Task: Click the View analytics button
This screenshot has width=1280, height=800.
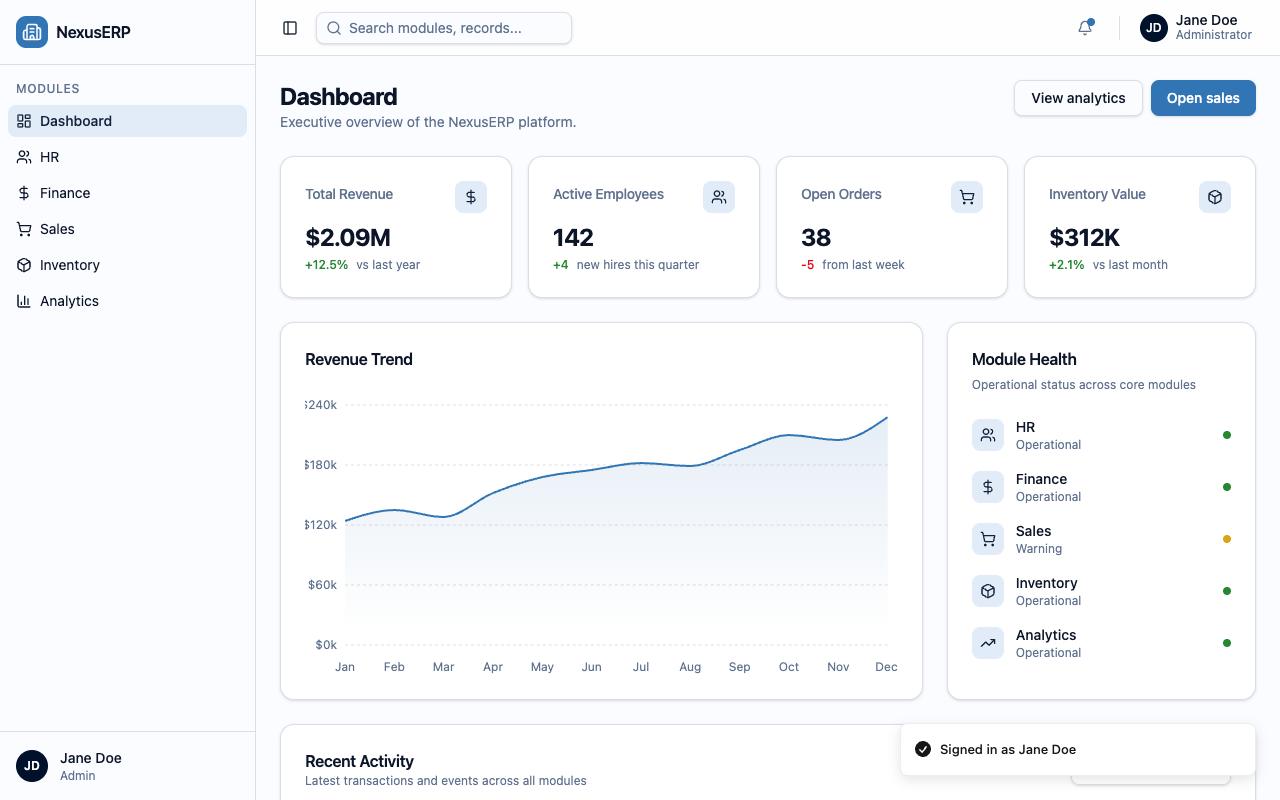Action: (1078, 98)
